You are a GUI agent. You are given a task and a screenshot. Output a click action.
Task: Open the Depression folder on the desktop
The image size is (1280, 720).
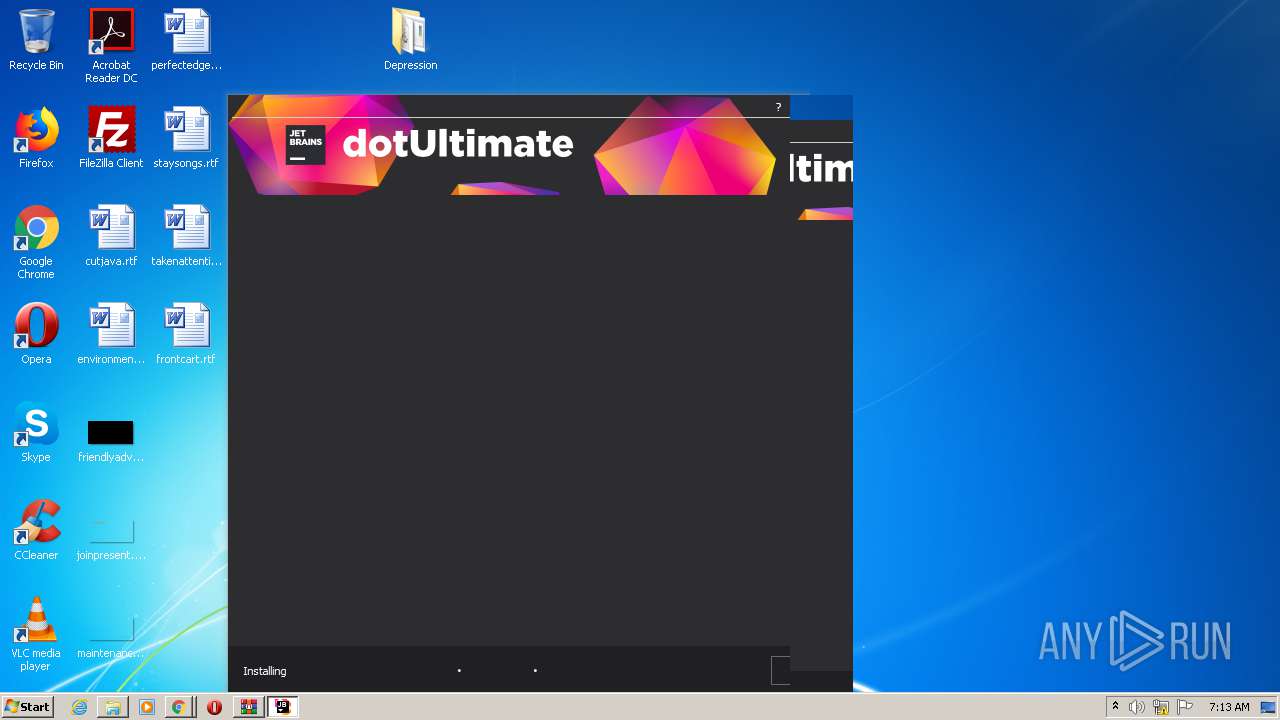click(410, 40)
